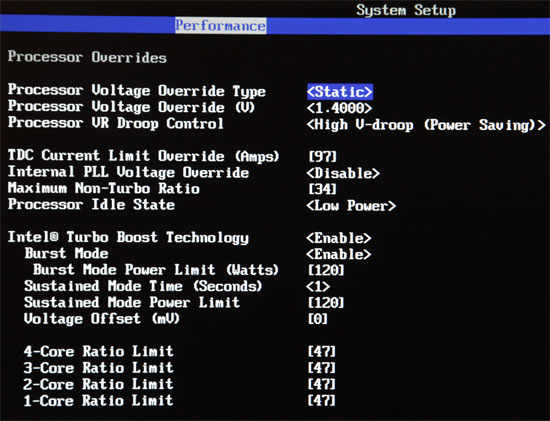Edit Burst Mode Power Limit 120 value
550x421 pixels.
click(326, 270)
